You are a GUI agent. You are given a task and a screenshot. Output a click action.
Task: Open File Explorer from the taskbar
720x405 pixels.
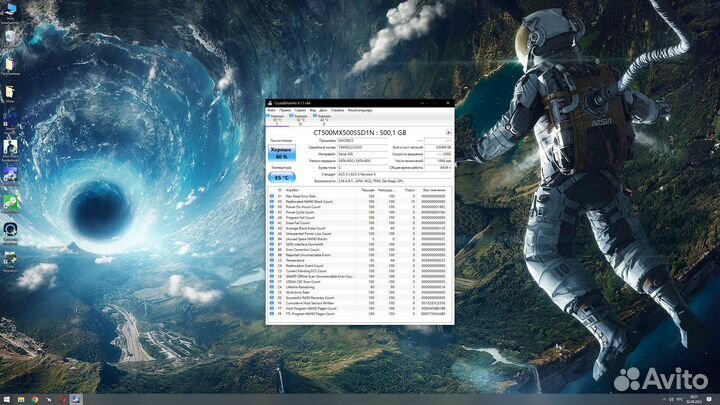pyautogui.click(x=21, y=399)
